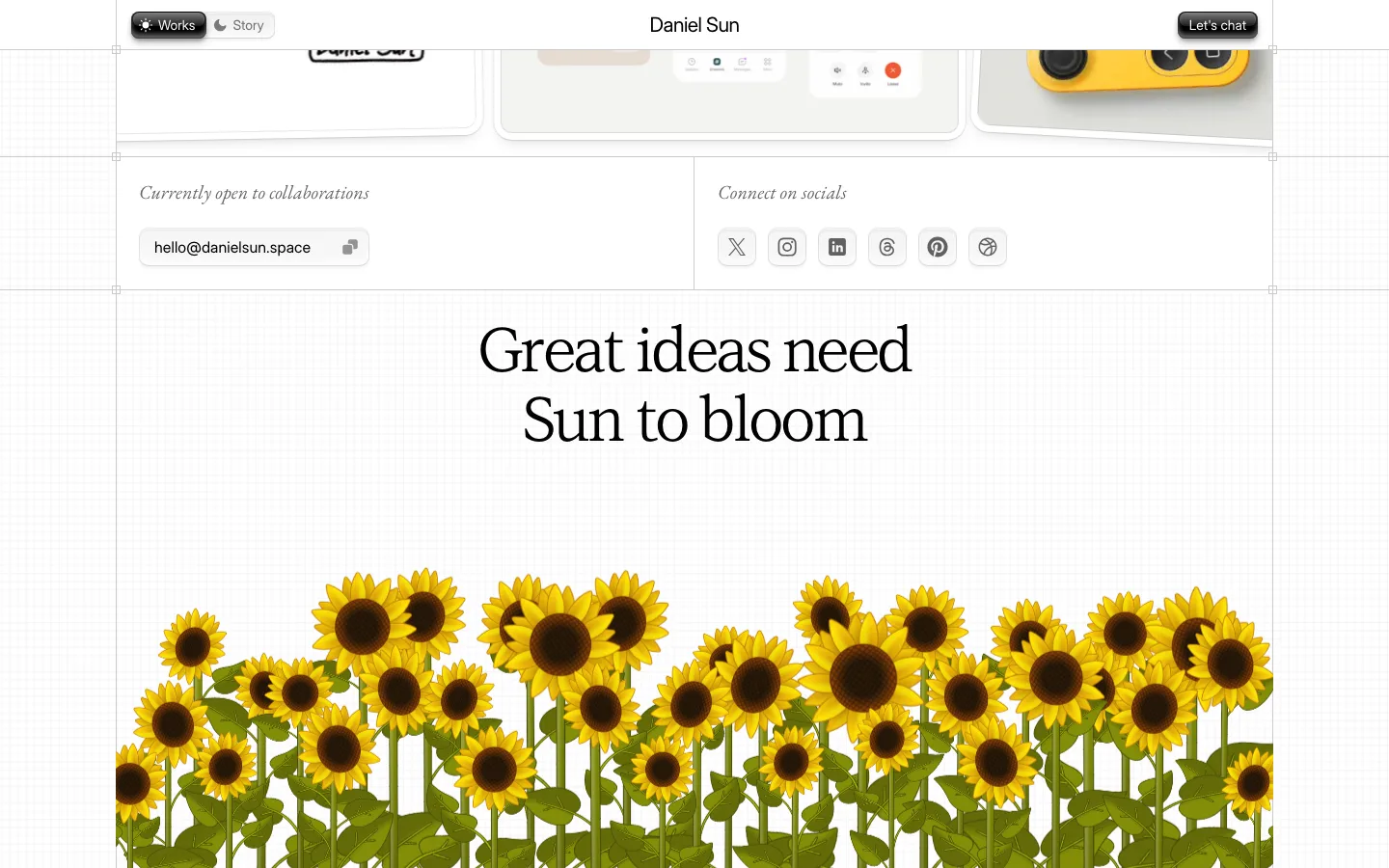Open the Instagram social profile
This screenshot has height=868, width=1389.
(x=787, y=247)
